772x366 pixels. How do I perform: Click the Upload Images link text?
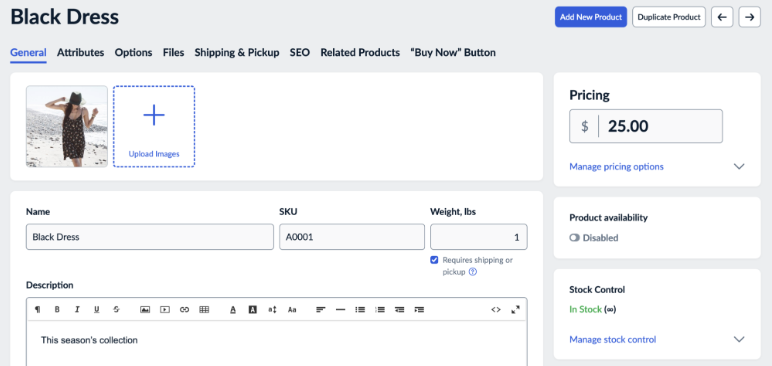[x=154, y=154]
